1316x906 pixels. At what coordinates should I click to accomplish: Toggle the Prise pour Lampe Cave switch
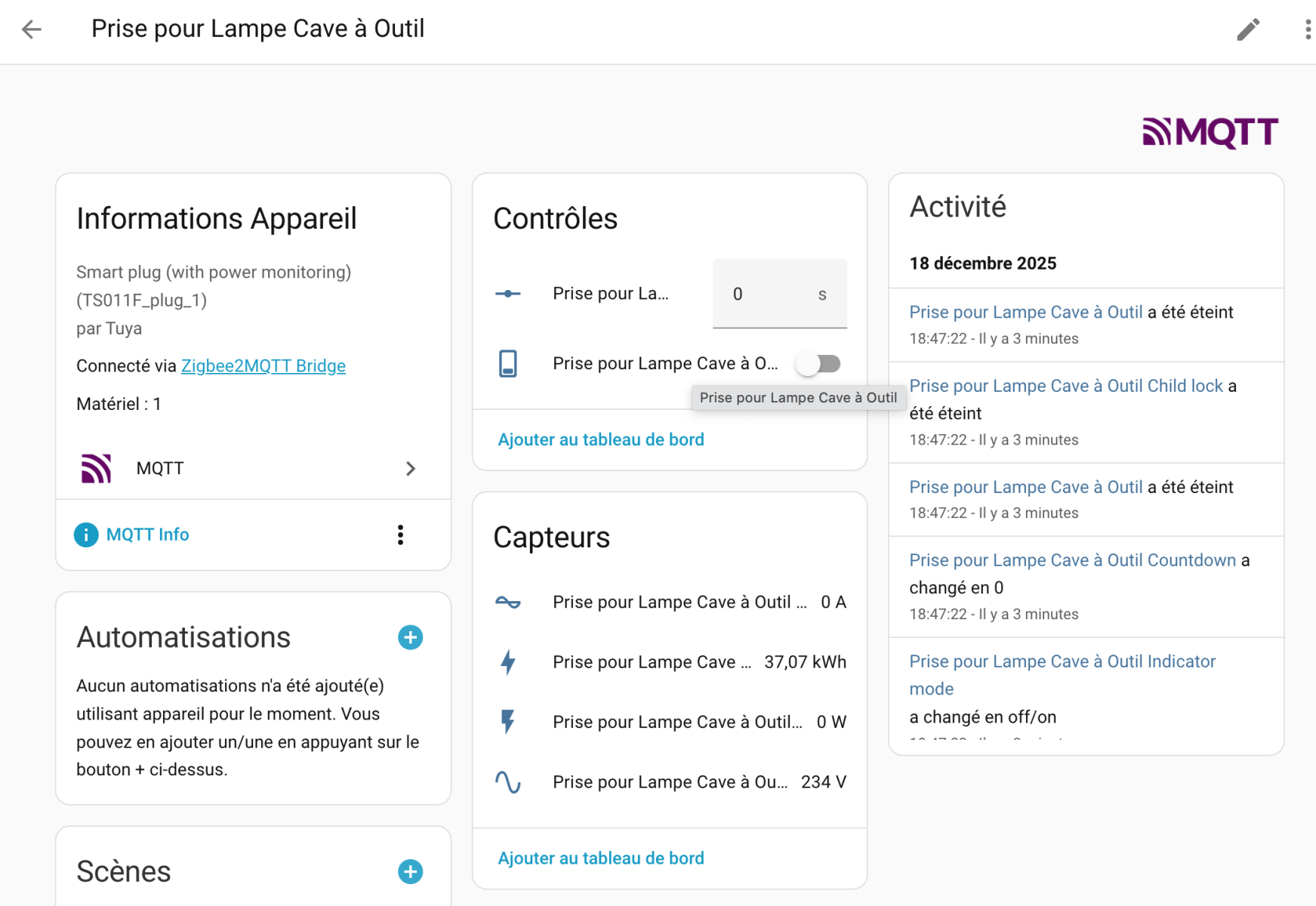(819, 364)
